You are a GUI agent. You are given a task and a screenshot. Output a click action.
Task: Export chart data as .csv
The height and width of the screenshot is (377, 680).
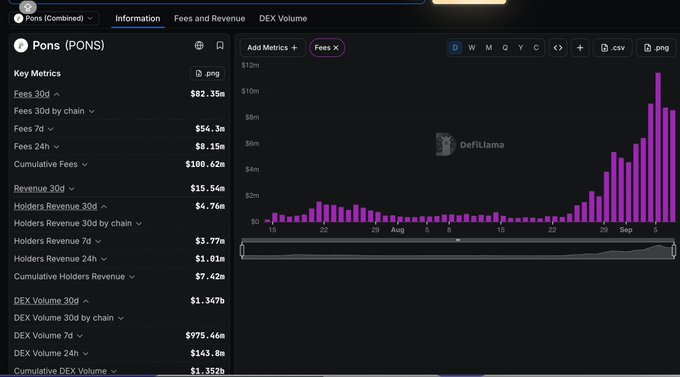(x=612, y=48)
